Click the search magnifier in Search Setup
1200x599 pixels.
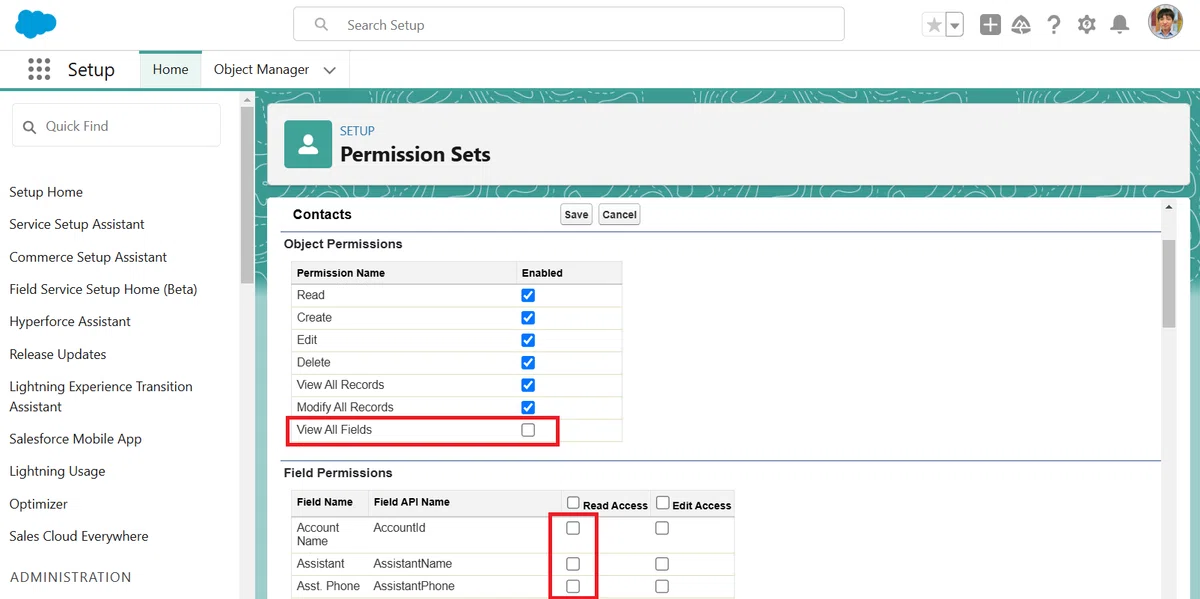coord(321,24)
